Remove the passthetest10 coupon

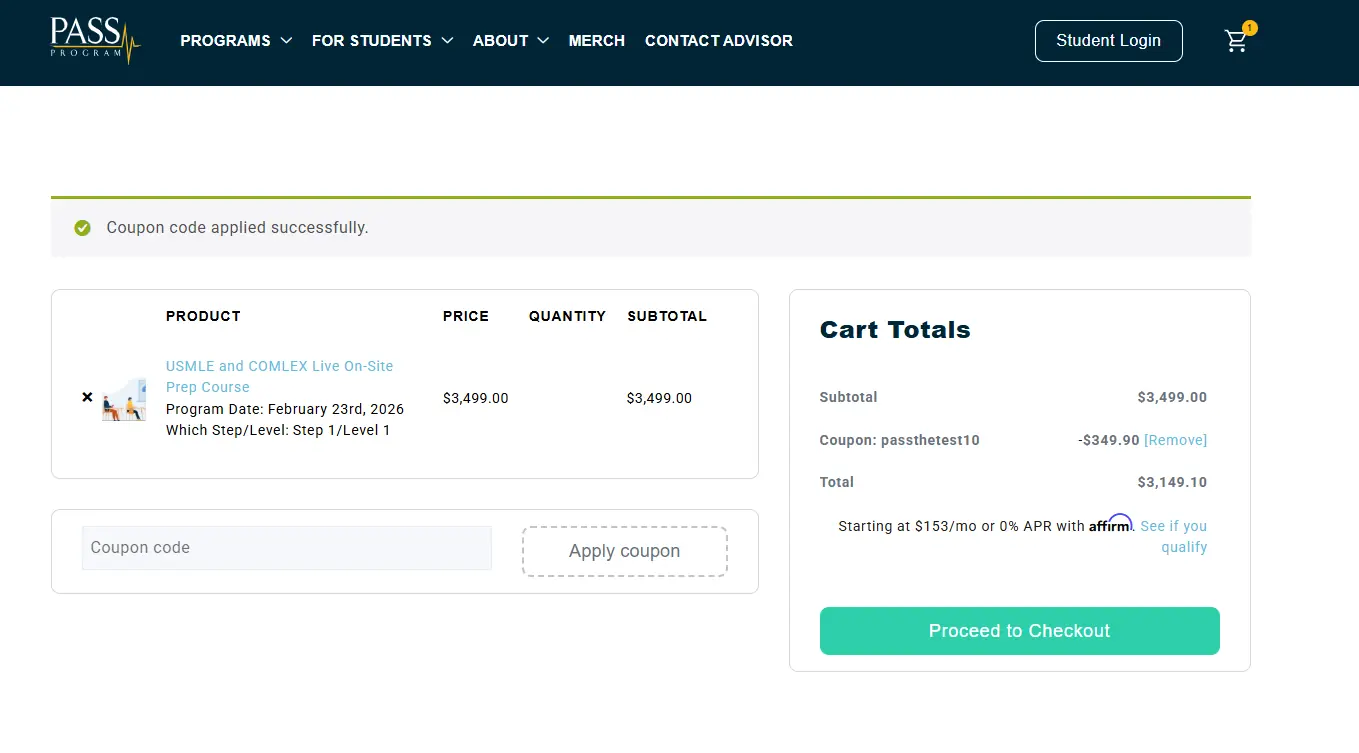(1175, 440)
